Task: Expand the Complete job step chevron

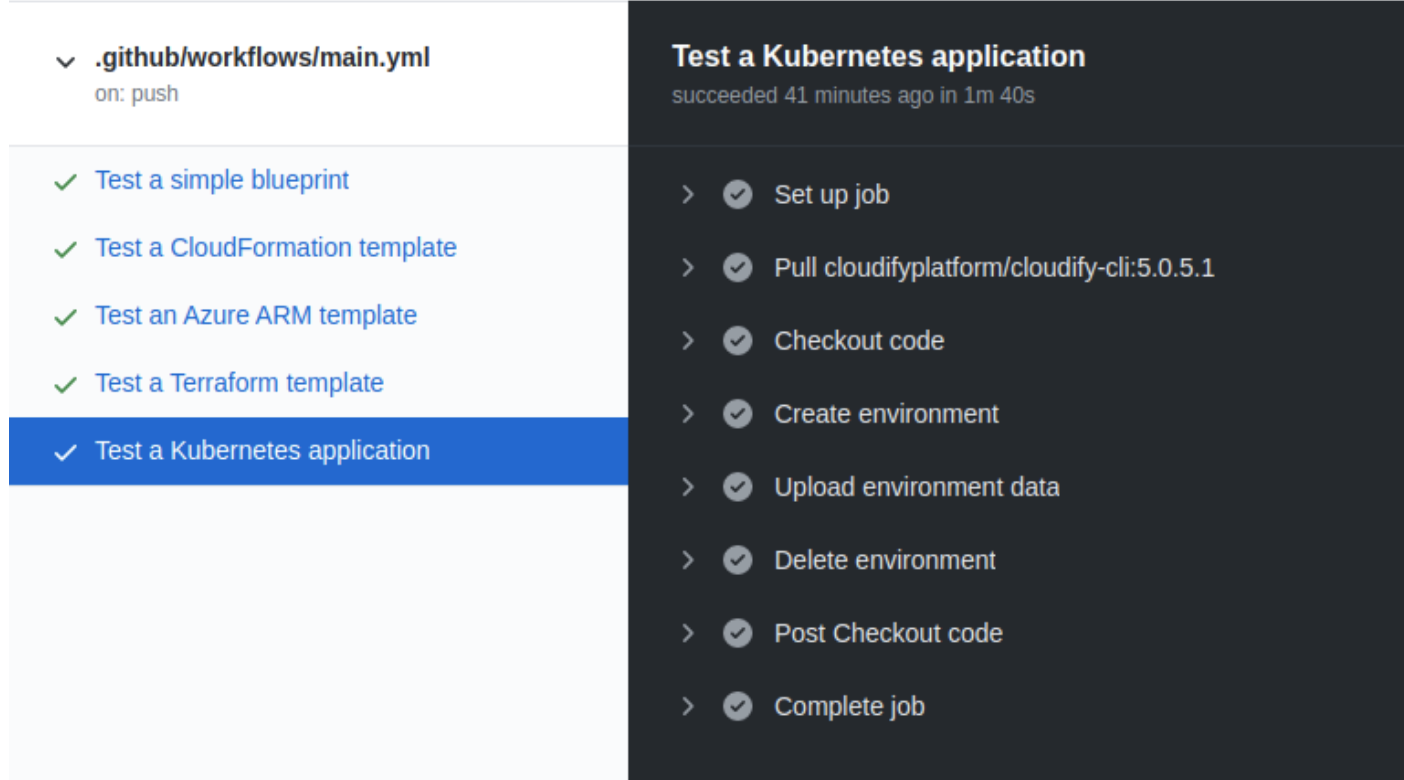Action: pyautogui.click(x=687, y=706)
